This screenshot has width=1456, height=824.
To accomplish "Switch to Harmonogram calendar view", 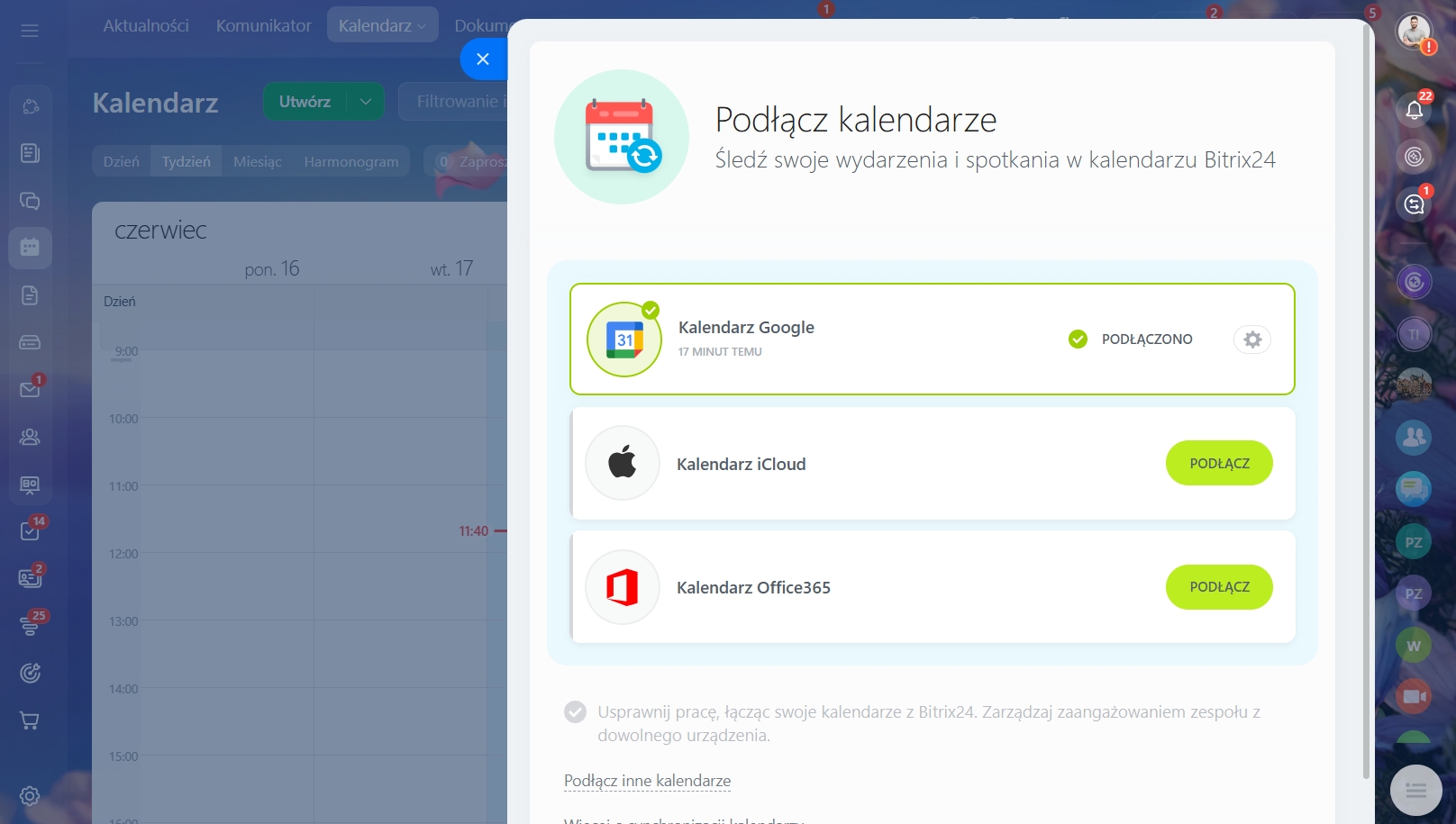I will [x=351, y=161].
